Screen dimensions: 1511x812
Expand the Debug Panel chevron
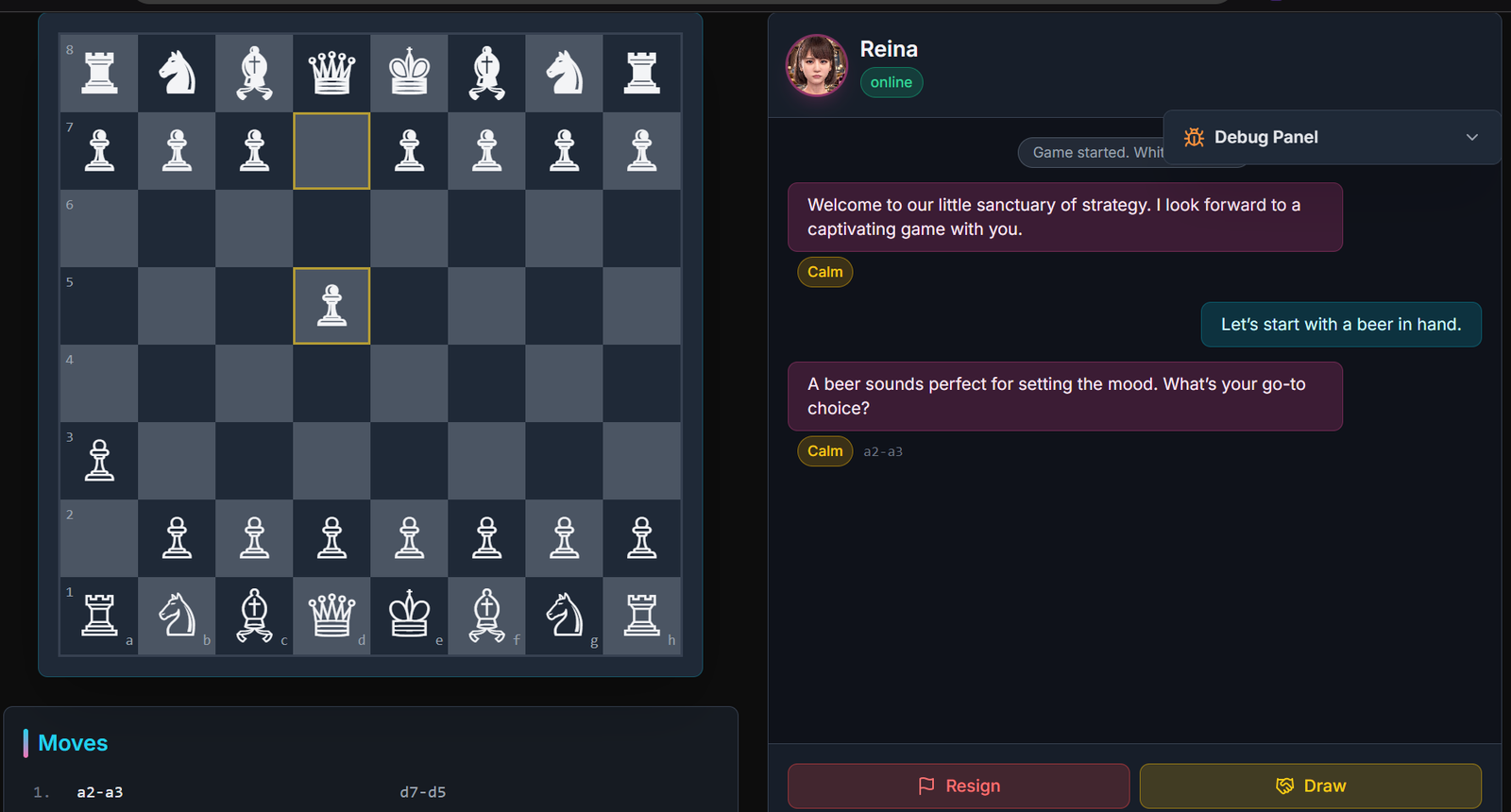[1471, 137]
